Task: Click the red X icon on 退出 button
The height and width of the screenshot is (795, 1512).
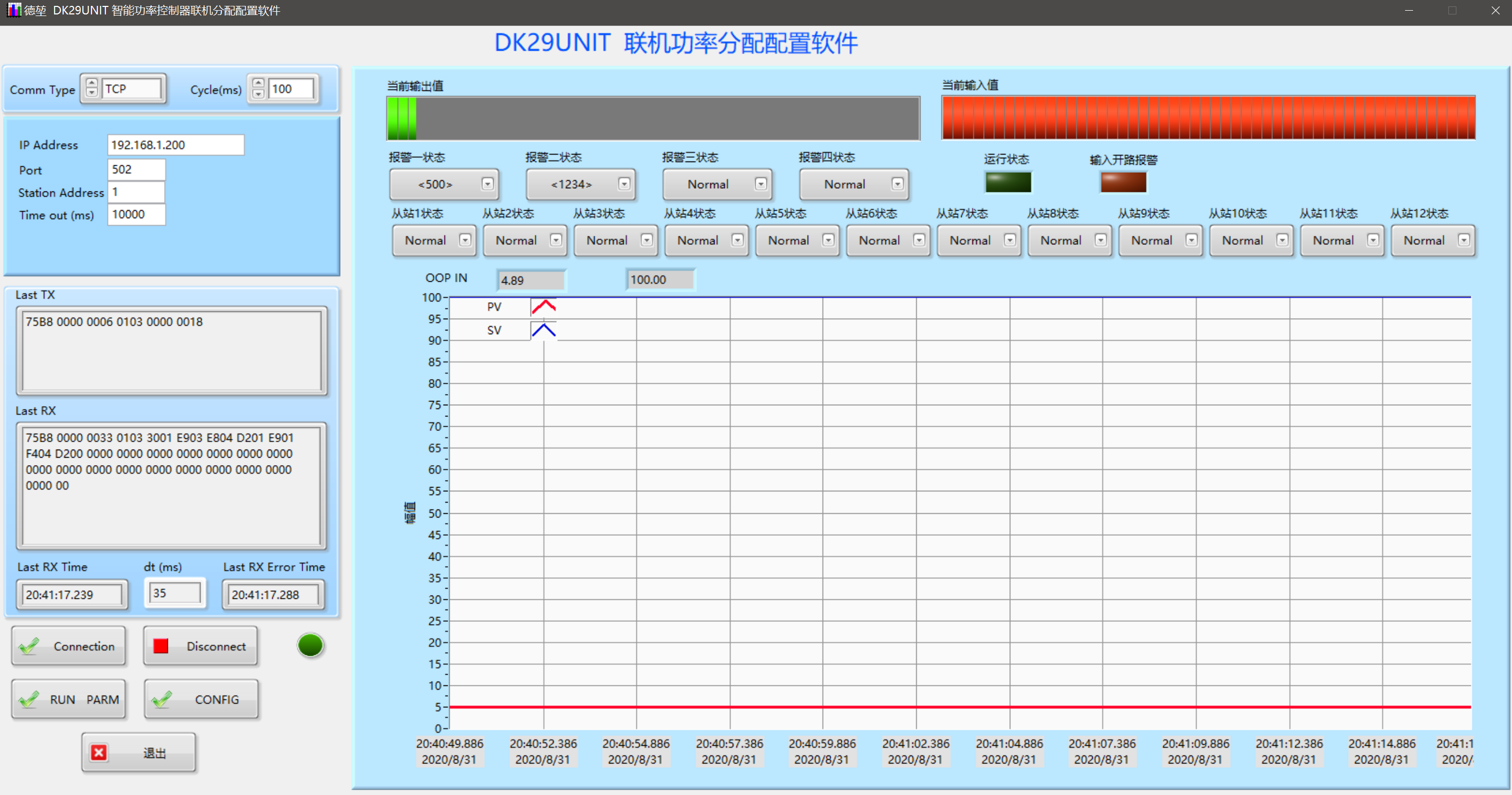Action: click(x=98, y=753)
